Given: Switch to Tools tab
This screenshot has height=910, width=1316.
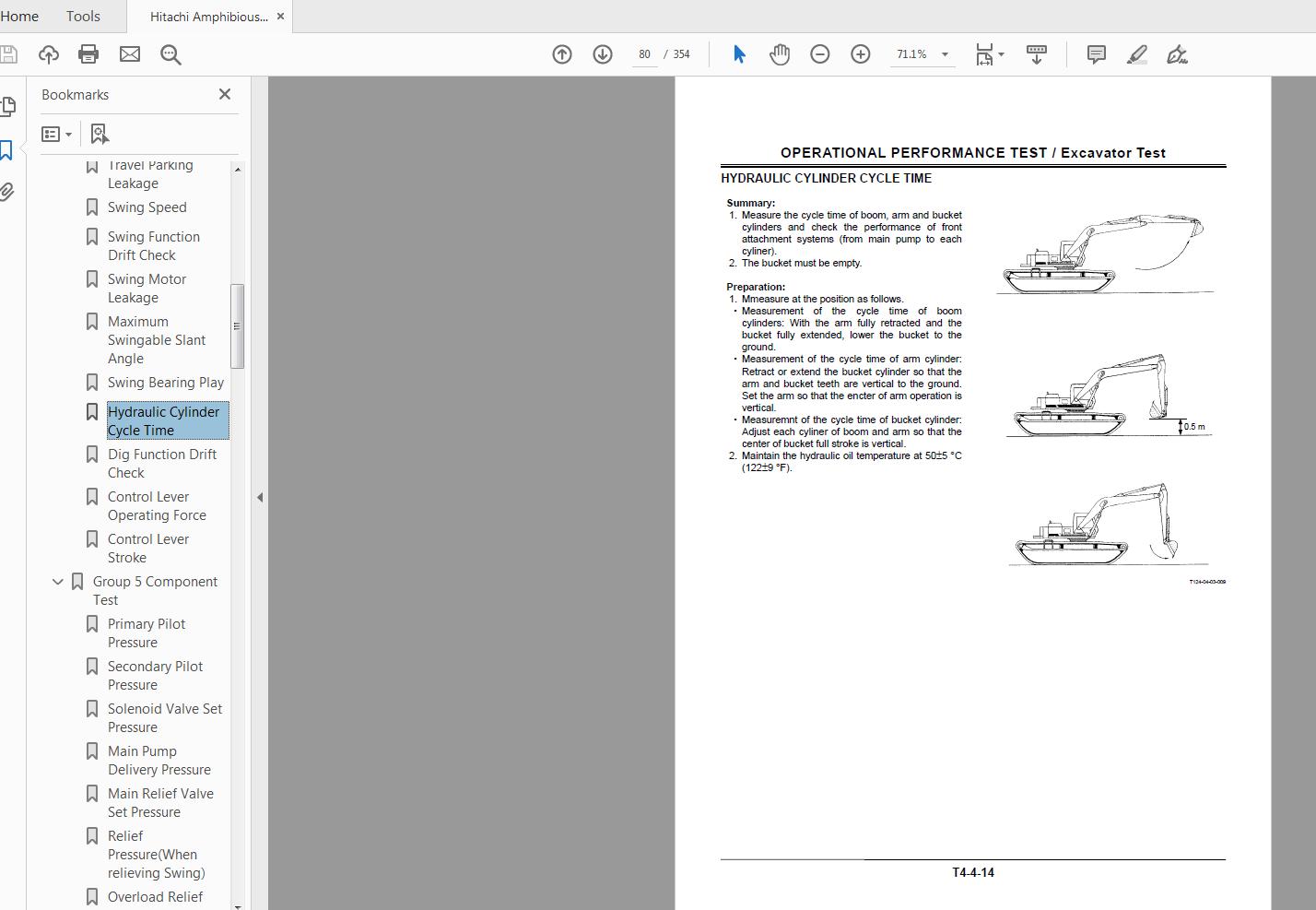Looking at the screenshot, I should click(83, 17).
